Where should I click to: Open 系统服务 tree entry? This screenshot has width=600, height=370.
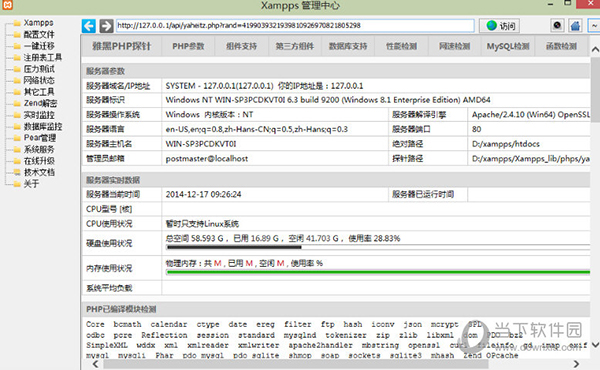click(39, 149)
